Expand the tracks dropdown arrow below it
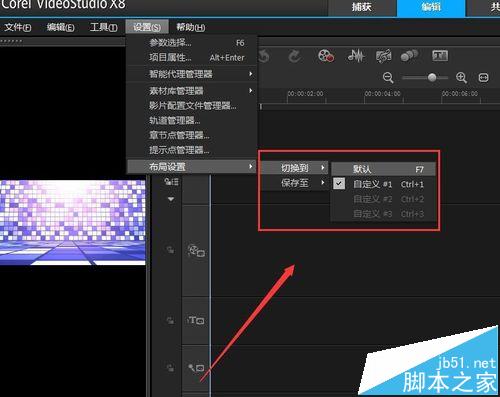Viewport: 500px width, 397px height. coord(171,199)
